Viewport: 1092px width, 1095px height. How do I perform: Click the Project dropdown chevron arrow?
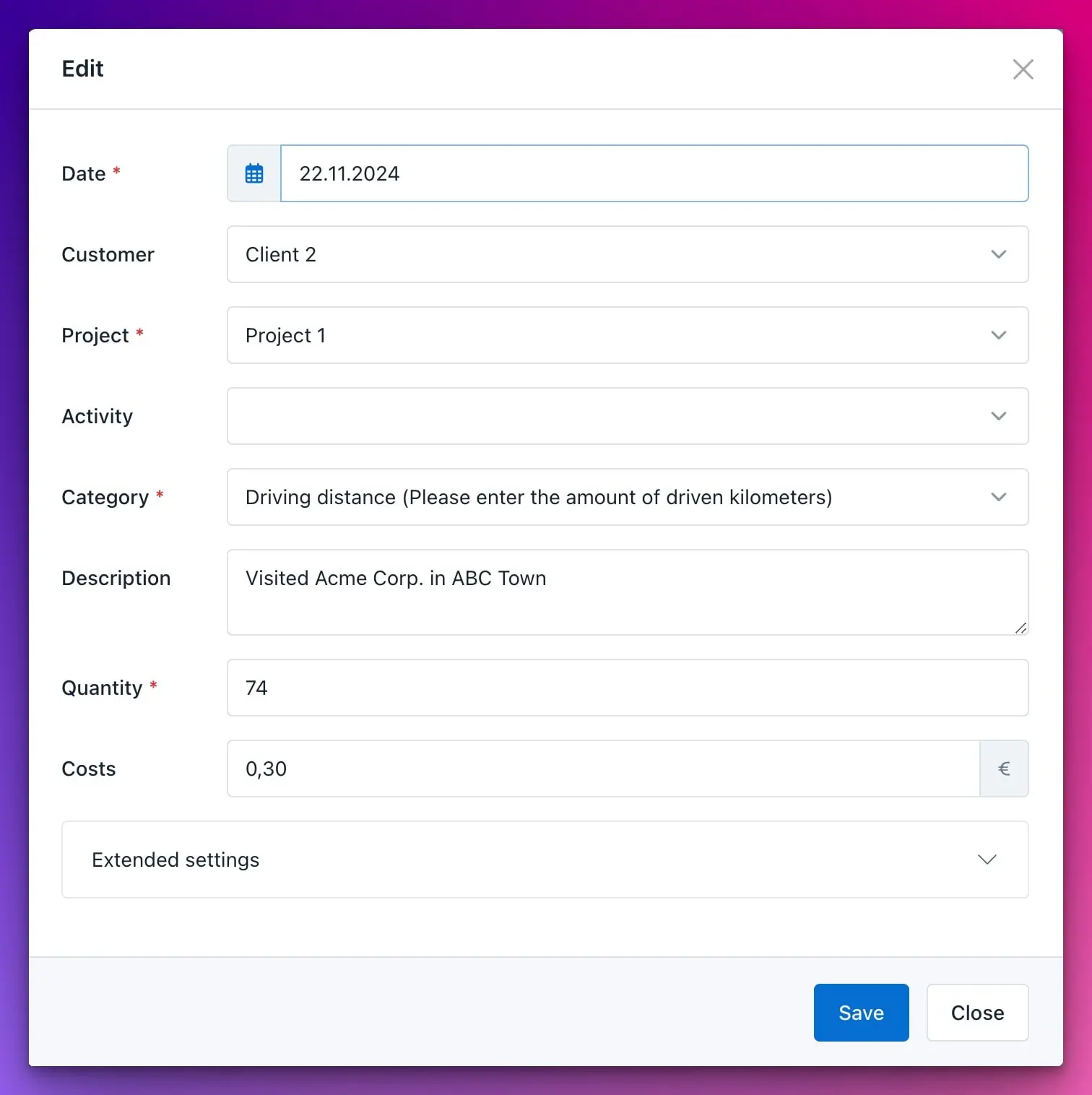(998, 335)
